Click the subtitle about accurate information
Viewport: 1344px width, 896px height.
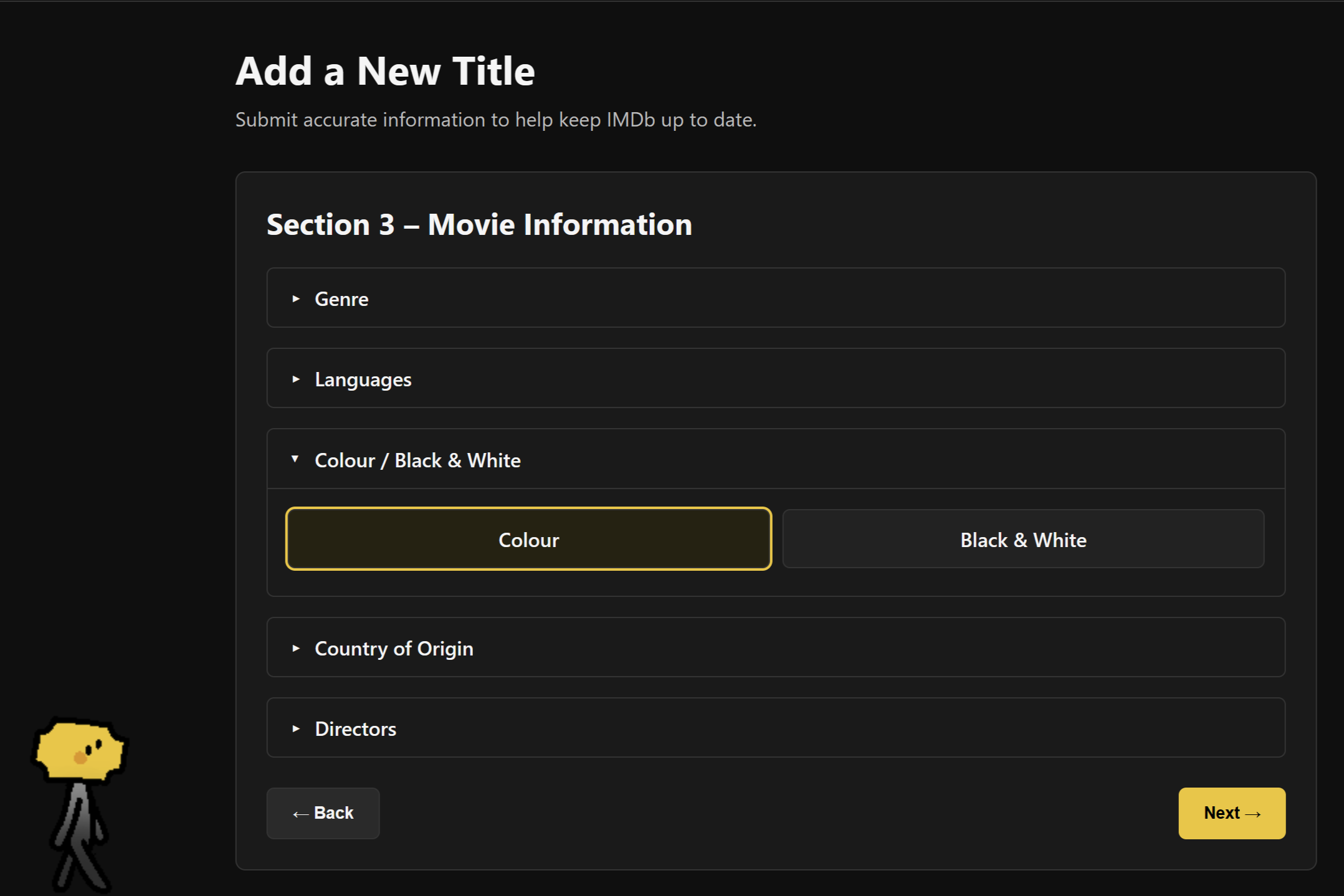[495, 120]
